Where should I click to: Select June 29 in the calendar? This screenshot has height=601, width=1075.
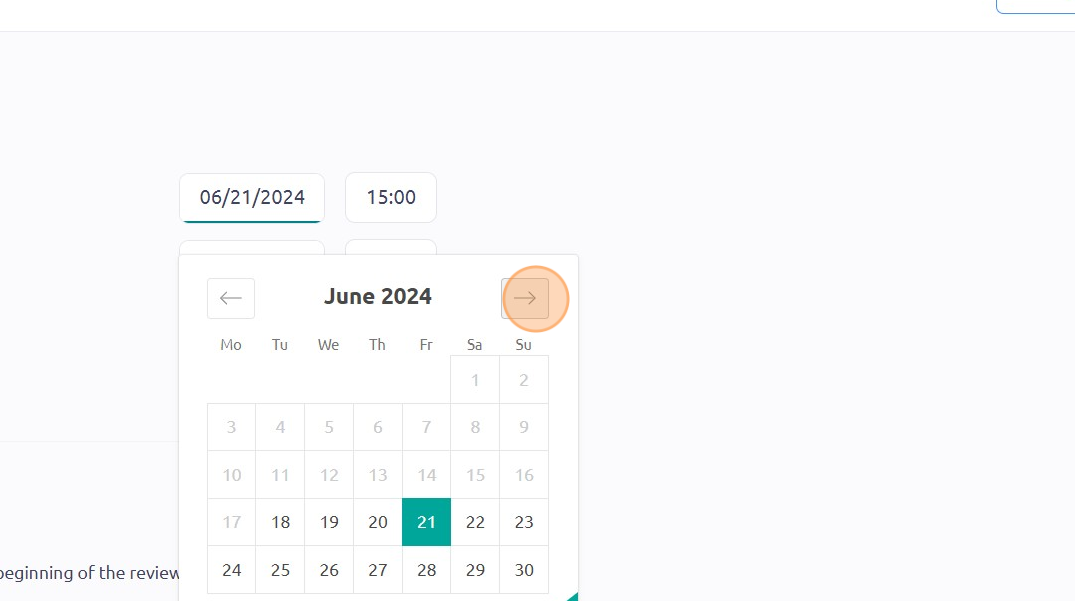pos(475,569)
